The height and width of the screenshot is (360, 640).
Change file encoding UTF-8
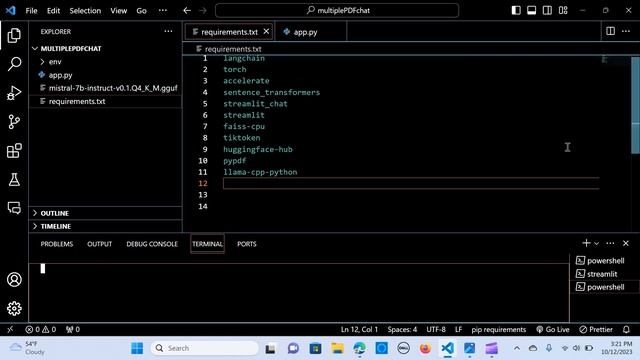point(436,329)
